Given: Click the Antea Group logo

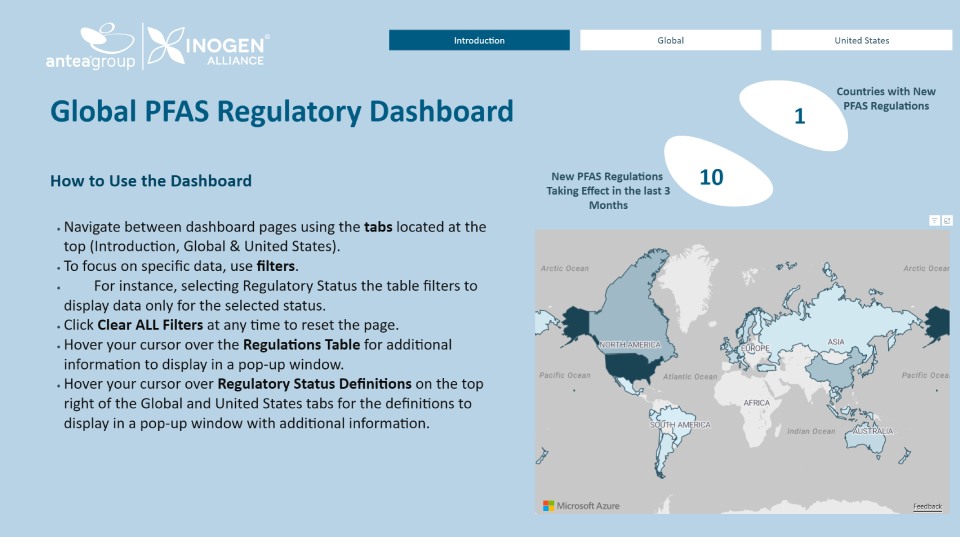Looking at the screenshot, I should pos(90,46).
